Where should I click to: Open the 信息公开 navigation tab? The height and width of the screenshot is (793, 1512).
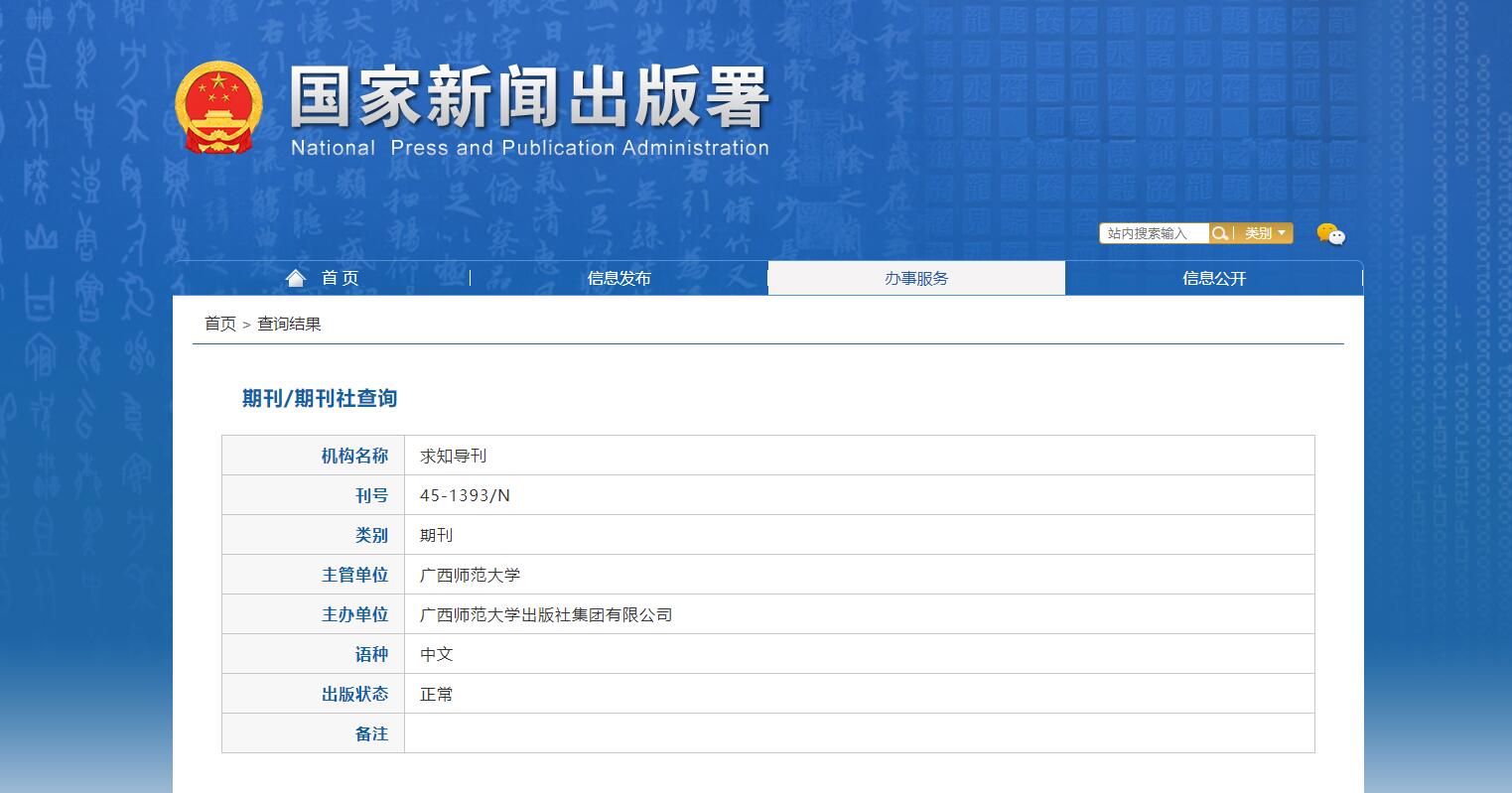[x=1213, y=278]
